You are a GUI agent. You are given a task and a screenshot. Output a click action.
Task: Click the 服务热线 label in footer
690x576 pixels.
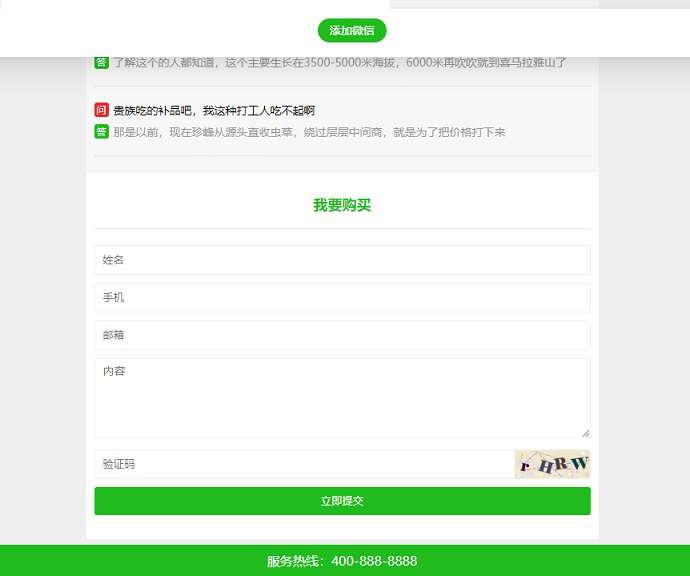295,561
